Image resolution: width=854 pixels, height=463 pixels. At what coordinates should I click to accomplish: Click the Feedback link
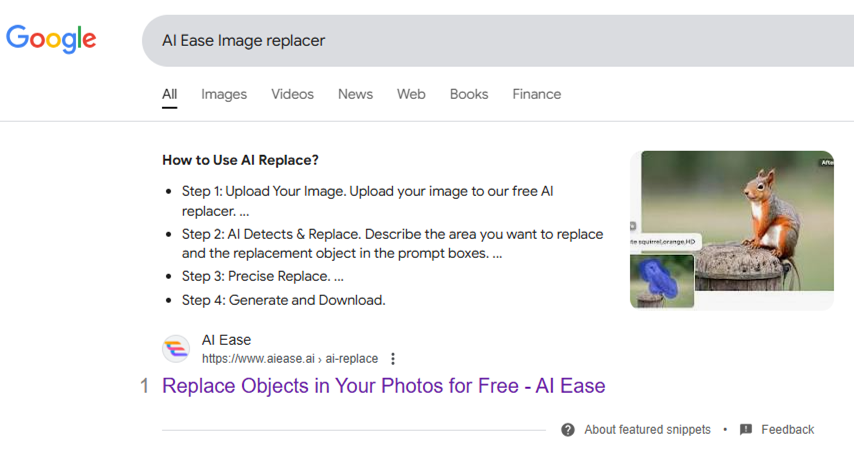788,430
